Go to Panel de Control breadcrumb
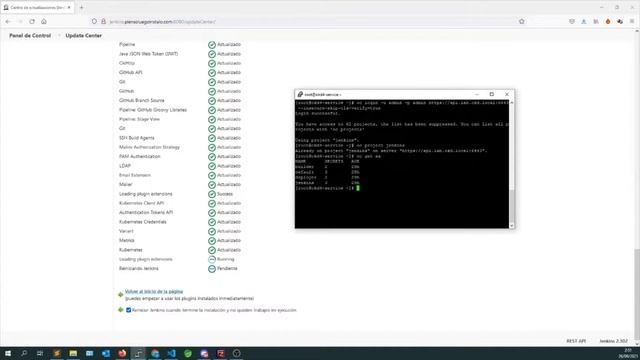This screenshot has width=640, height=360. [x=30, y=36]
